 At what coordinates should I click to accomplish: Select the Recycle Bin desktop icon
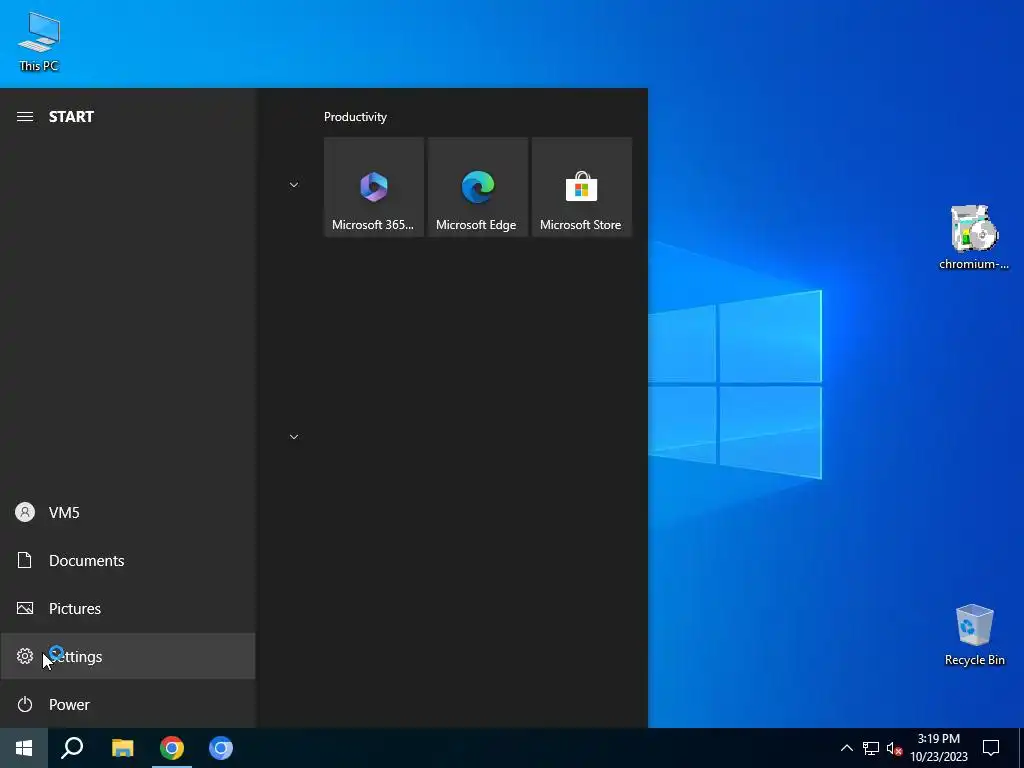coord(974,635)
